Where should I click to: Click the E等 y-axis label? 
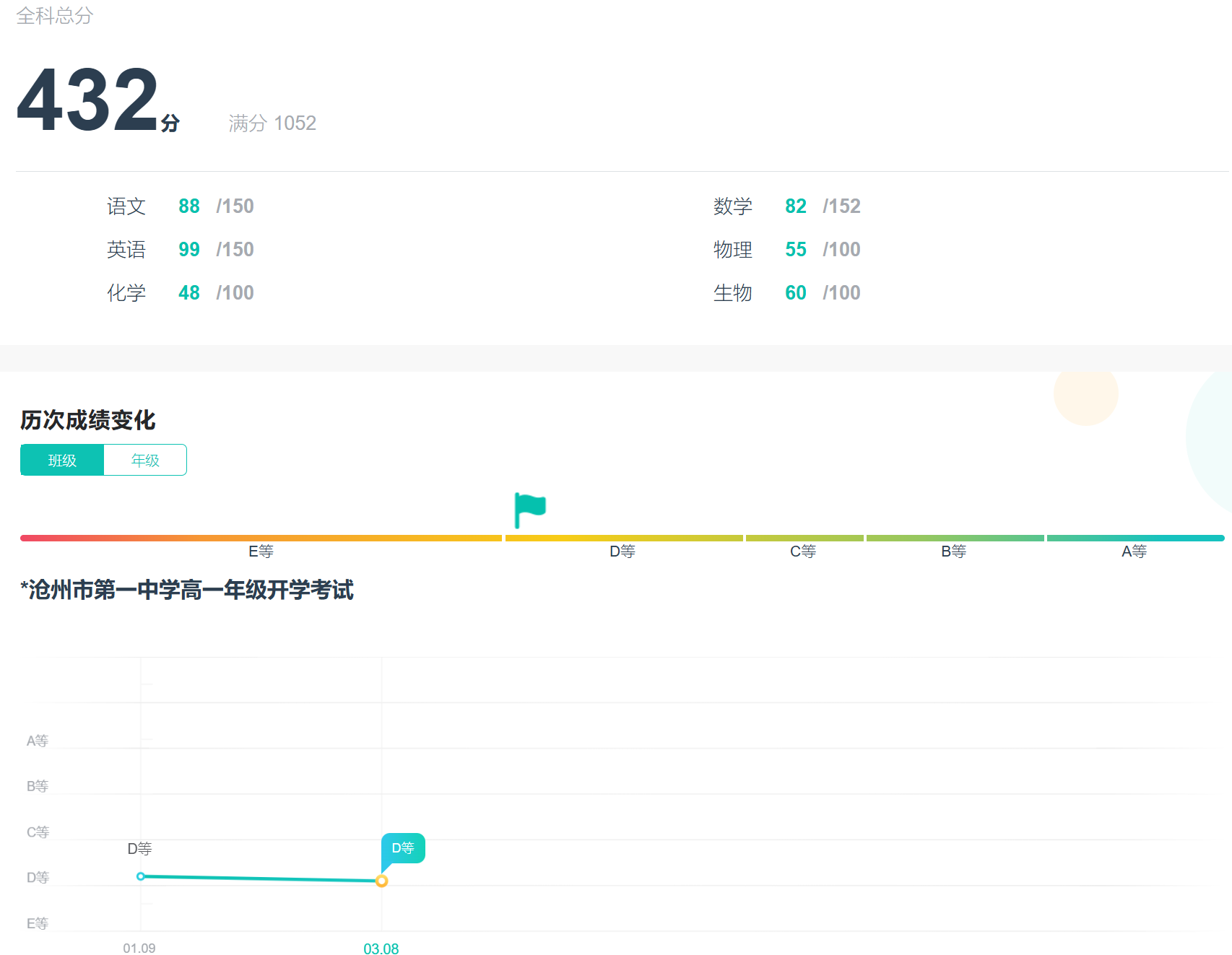(38, 924)
